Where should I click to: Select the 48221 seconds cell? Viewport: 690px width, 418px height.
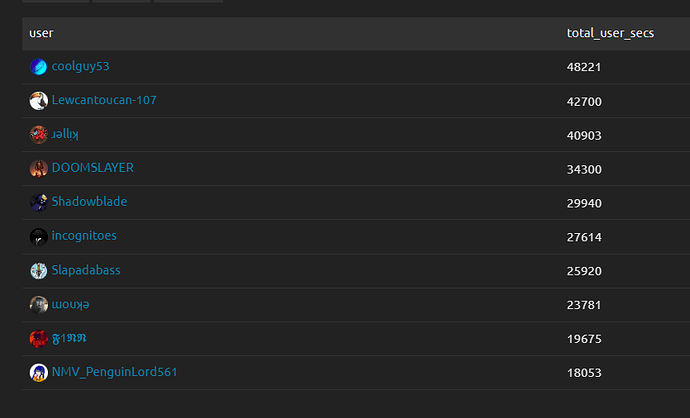pos(583,67)
